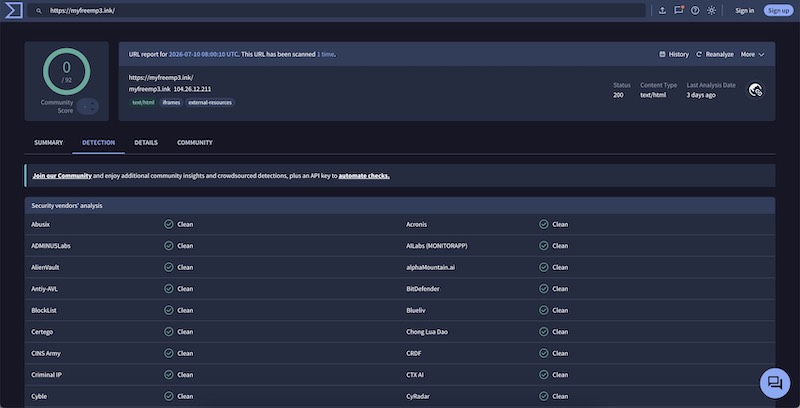800x408 pixels.
Task: Open the History button
Action: (x=674, y=54)
